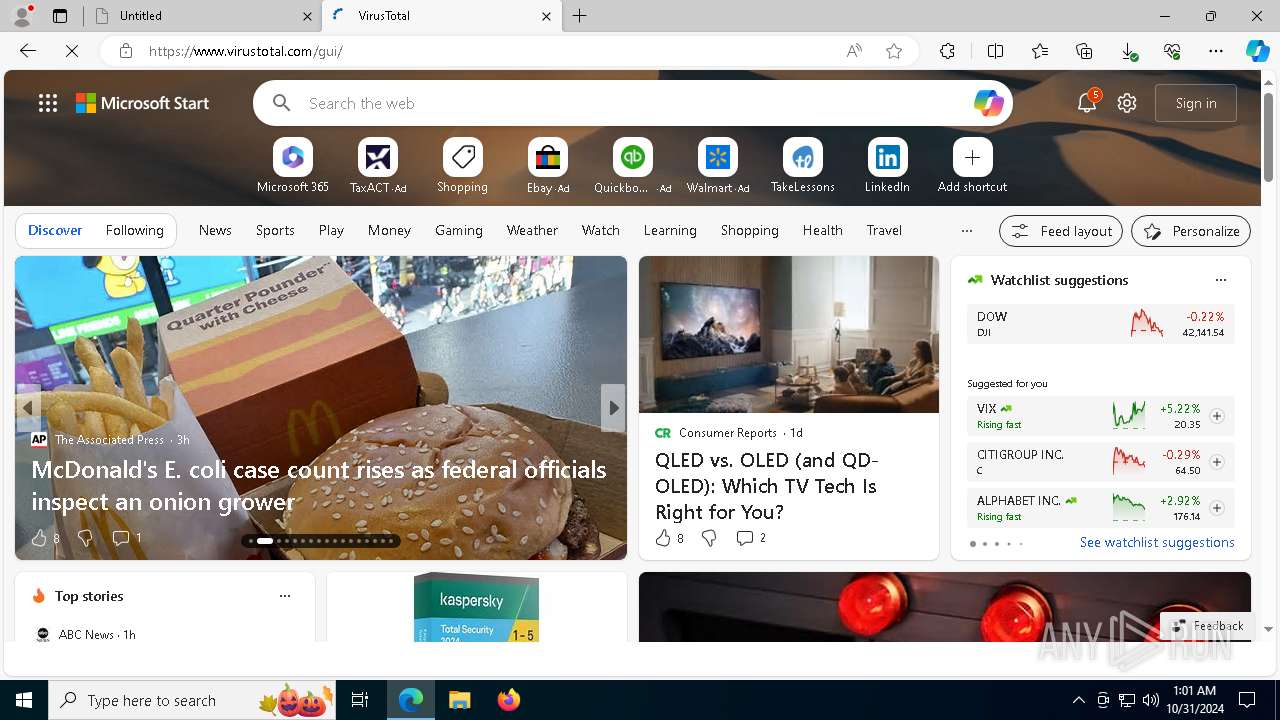Open the Copilot icon in web search box

pyautogui.click(x=988, y=103)
